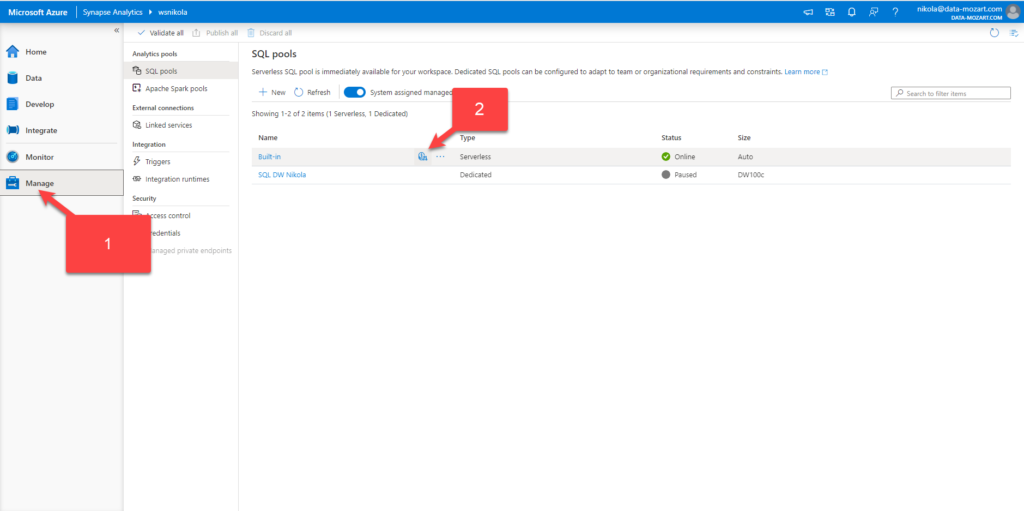This screenshot has height=511, width=1024.
Task: Open SQL DW Nikola pool
Action: pos(282,174)
